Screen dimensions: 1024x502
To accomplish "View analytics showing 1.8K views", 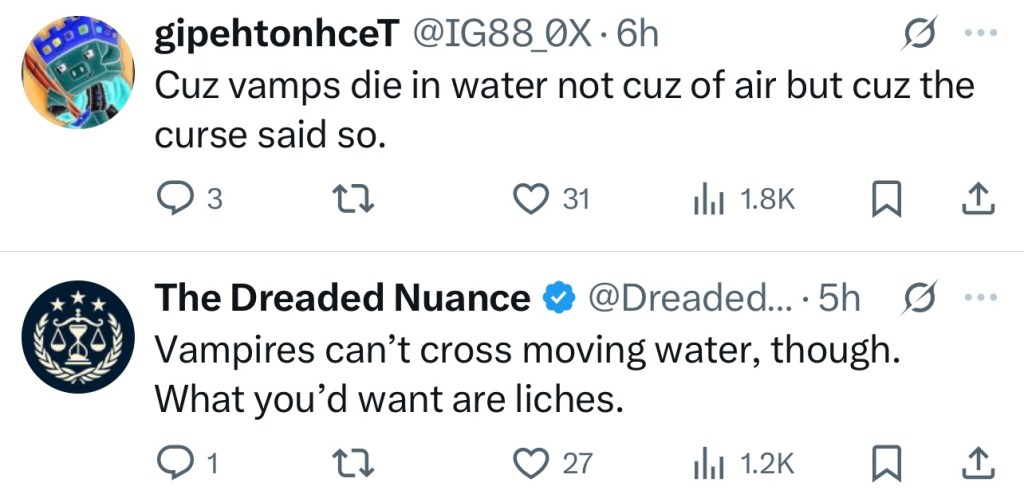I will point(706,200).
